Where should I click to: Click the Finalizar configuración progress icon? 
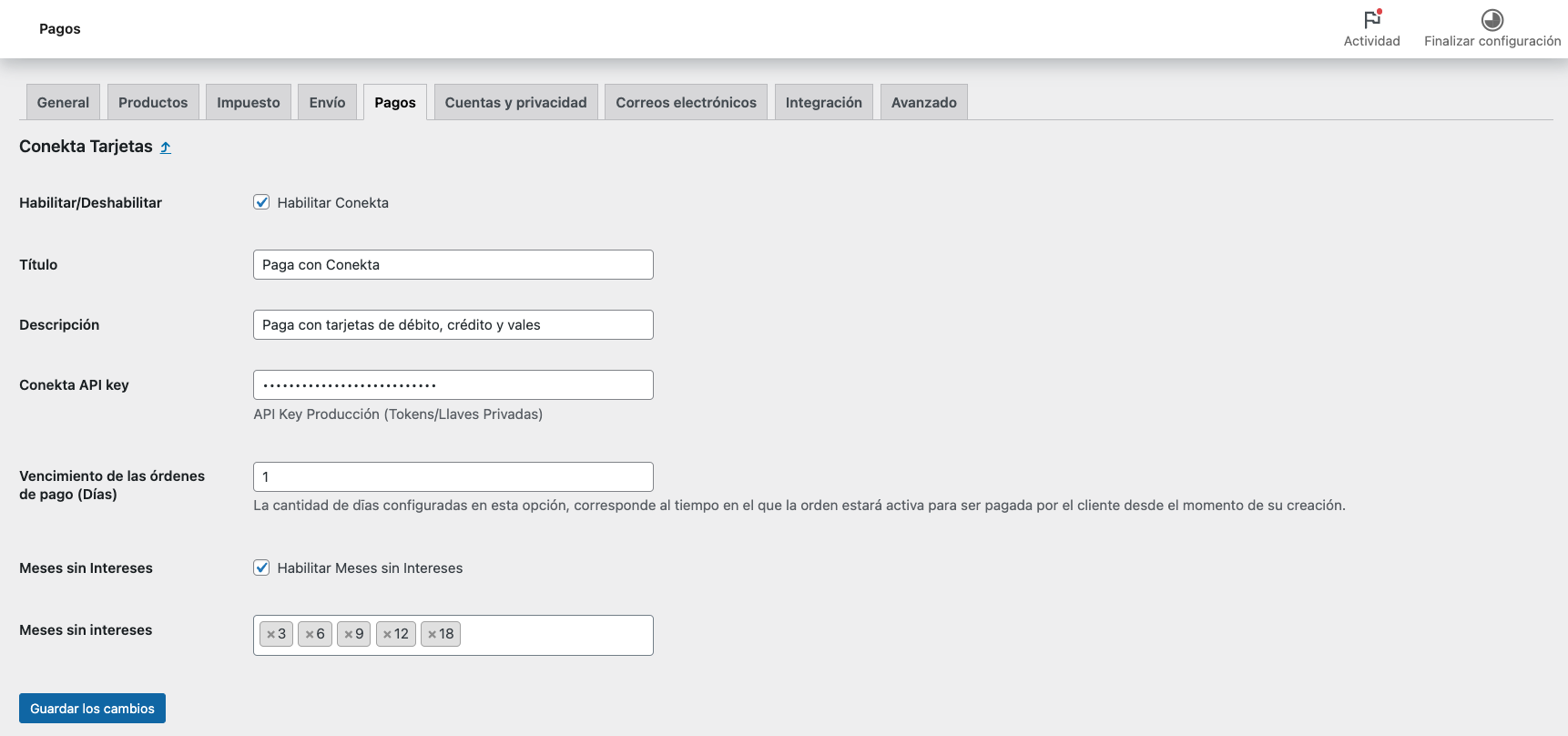(x=1492, y=20)
